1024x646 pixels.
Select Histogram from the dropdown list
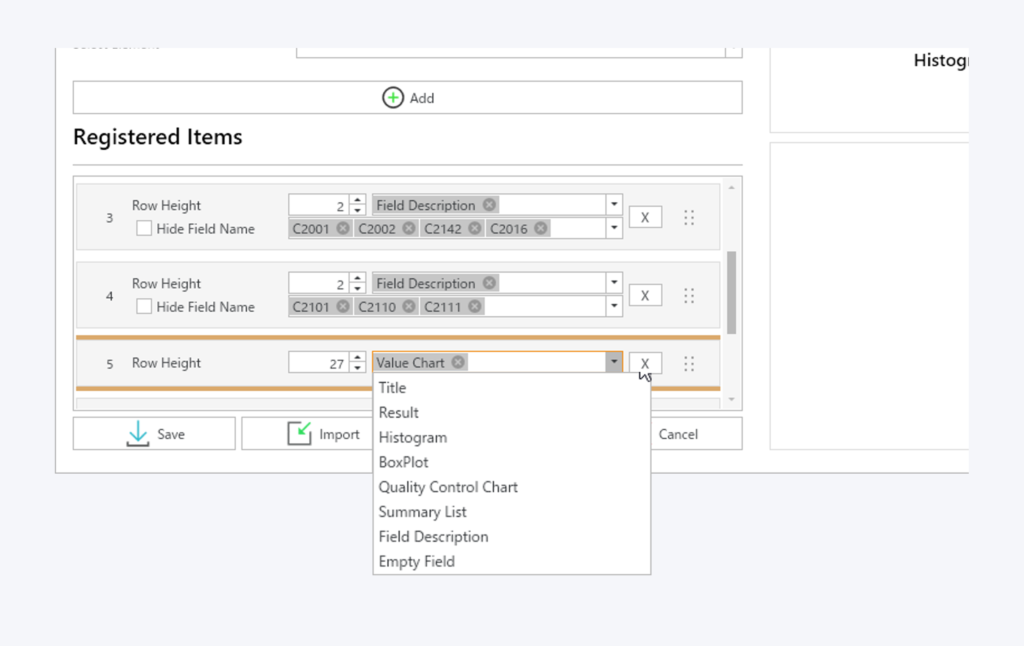pyautogui.click(x=412, y=437)
